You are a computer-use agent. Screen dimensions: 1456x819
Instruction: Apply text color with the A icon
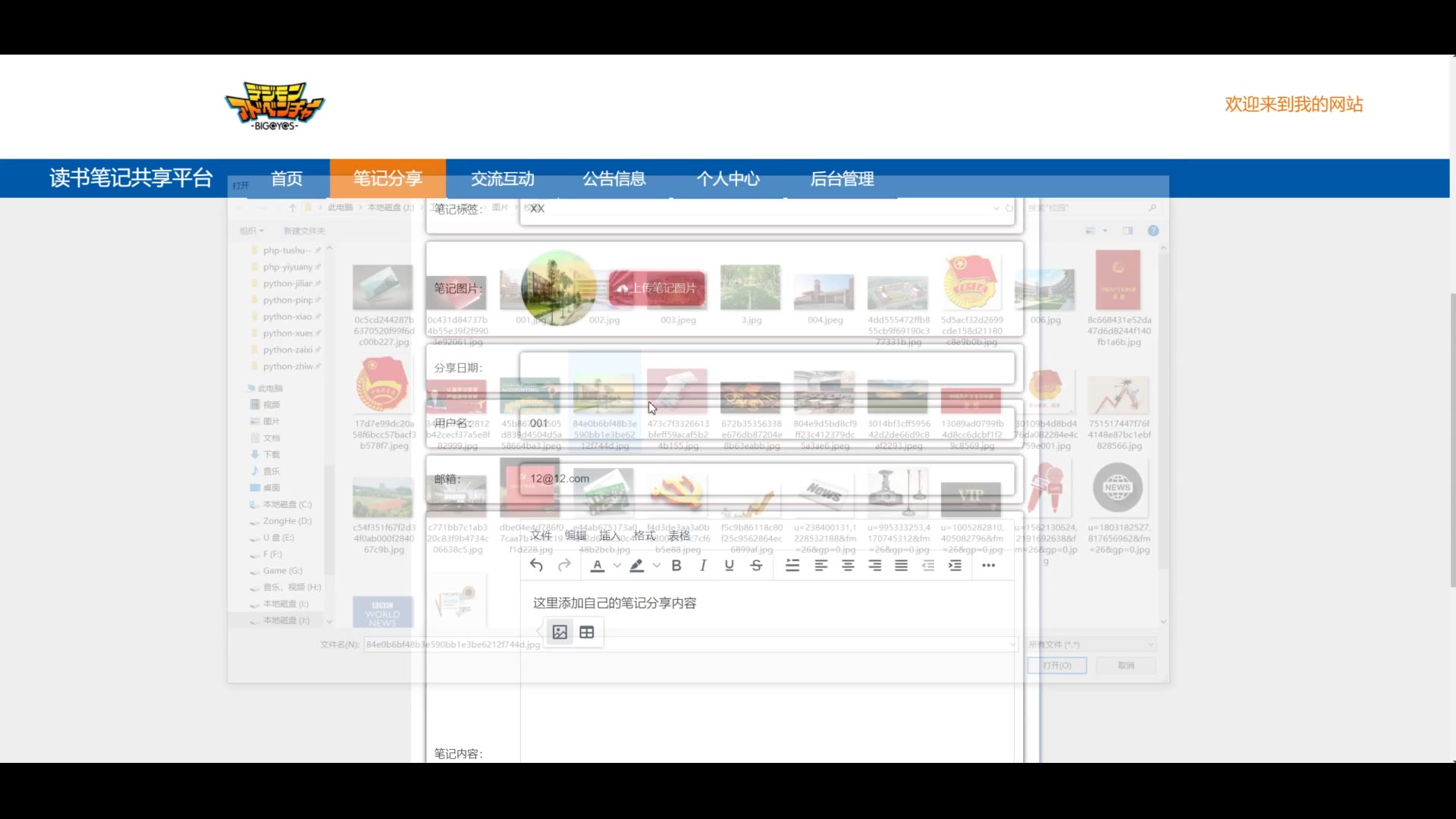[598, 566]
